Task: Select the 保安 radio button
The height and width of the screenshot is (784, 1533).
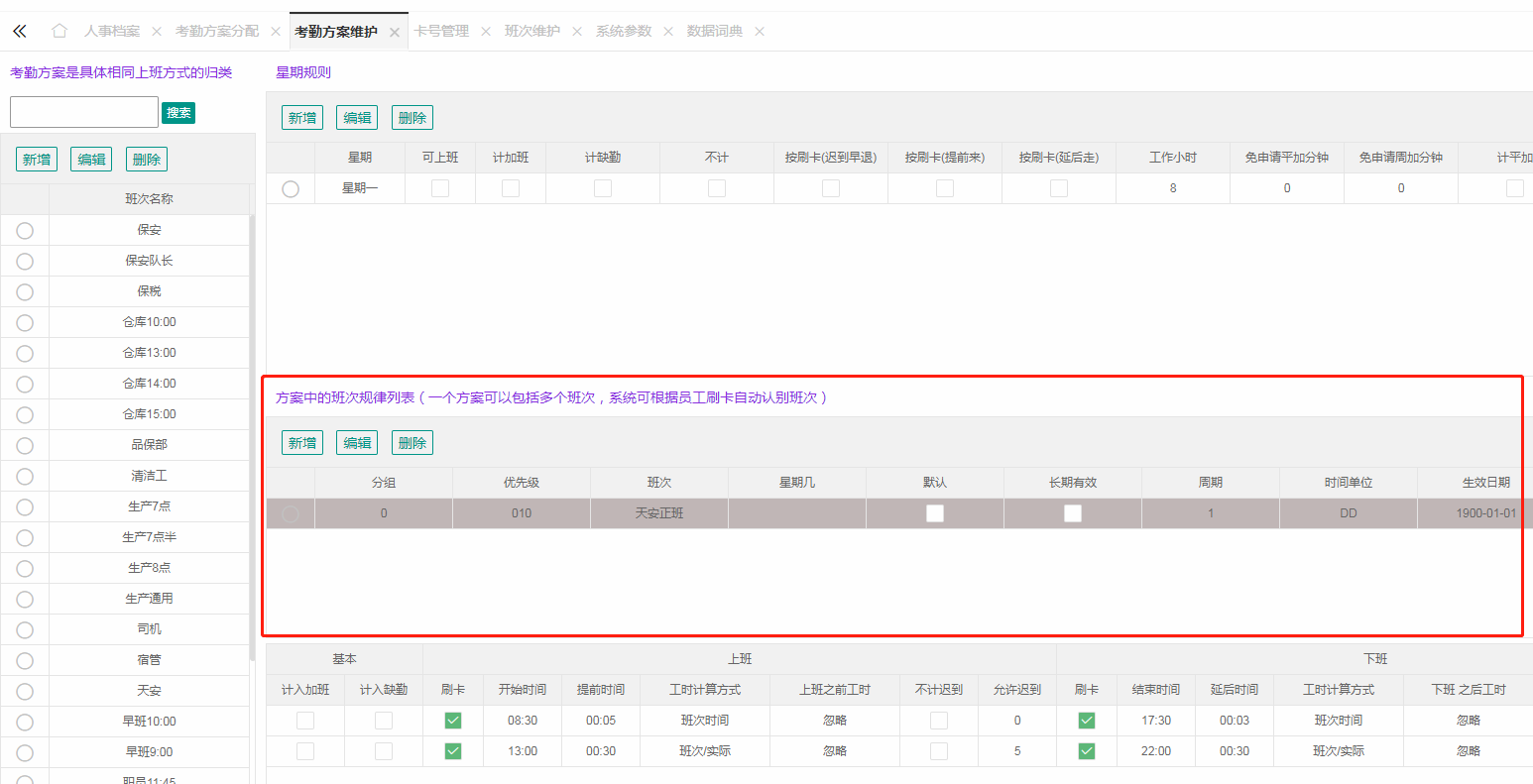Action: 25,230
